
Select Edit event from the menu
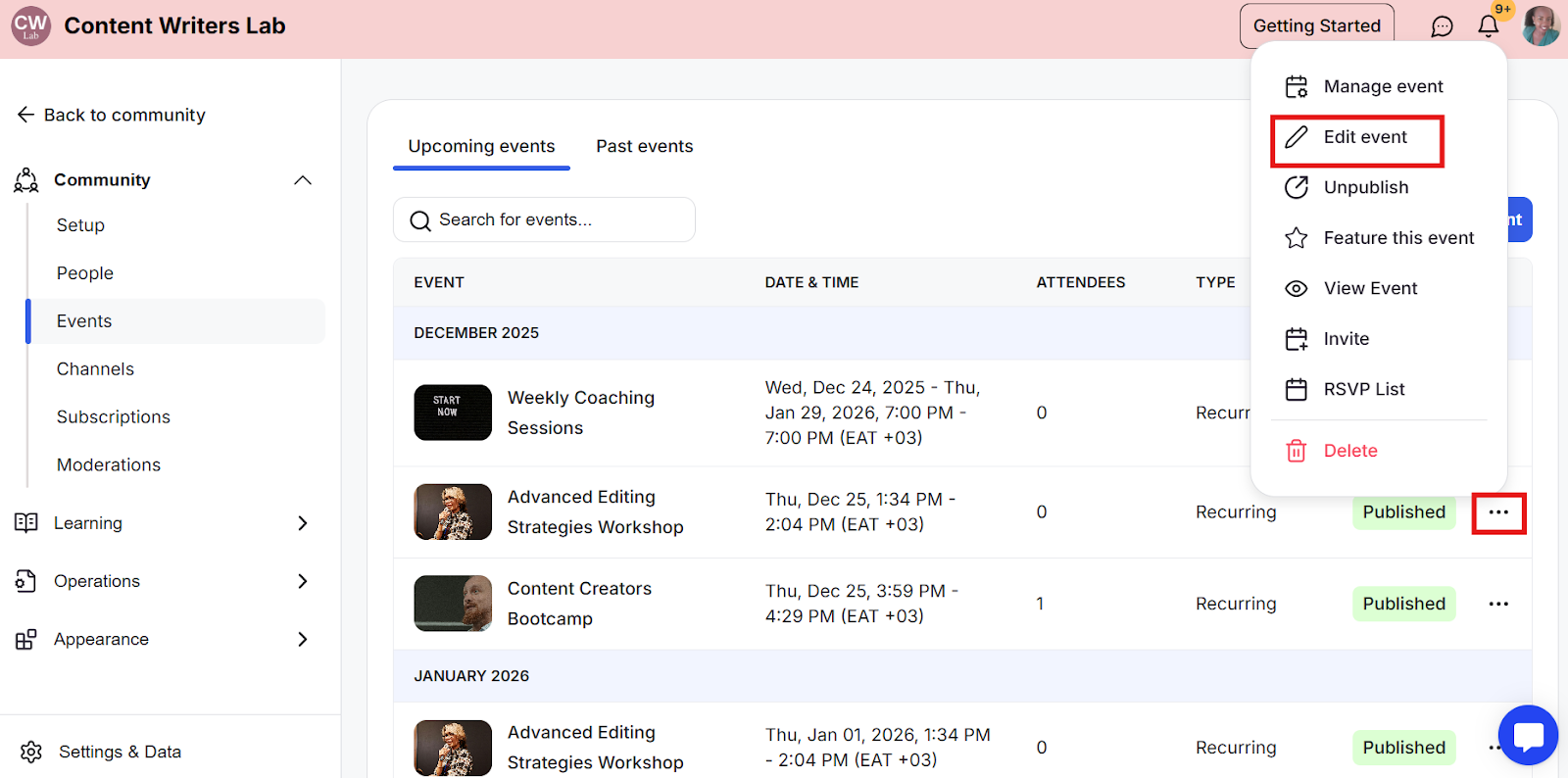1364,137
